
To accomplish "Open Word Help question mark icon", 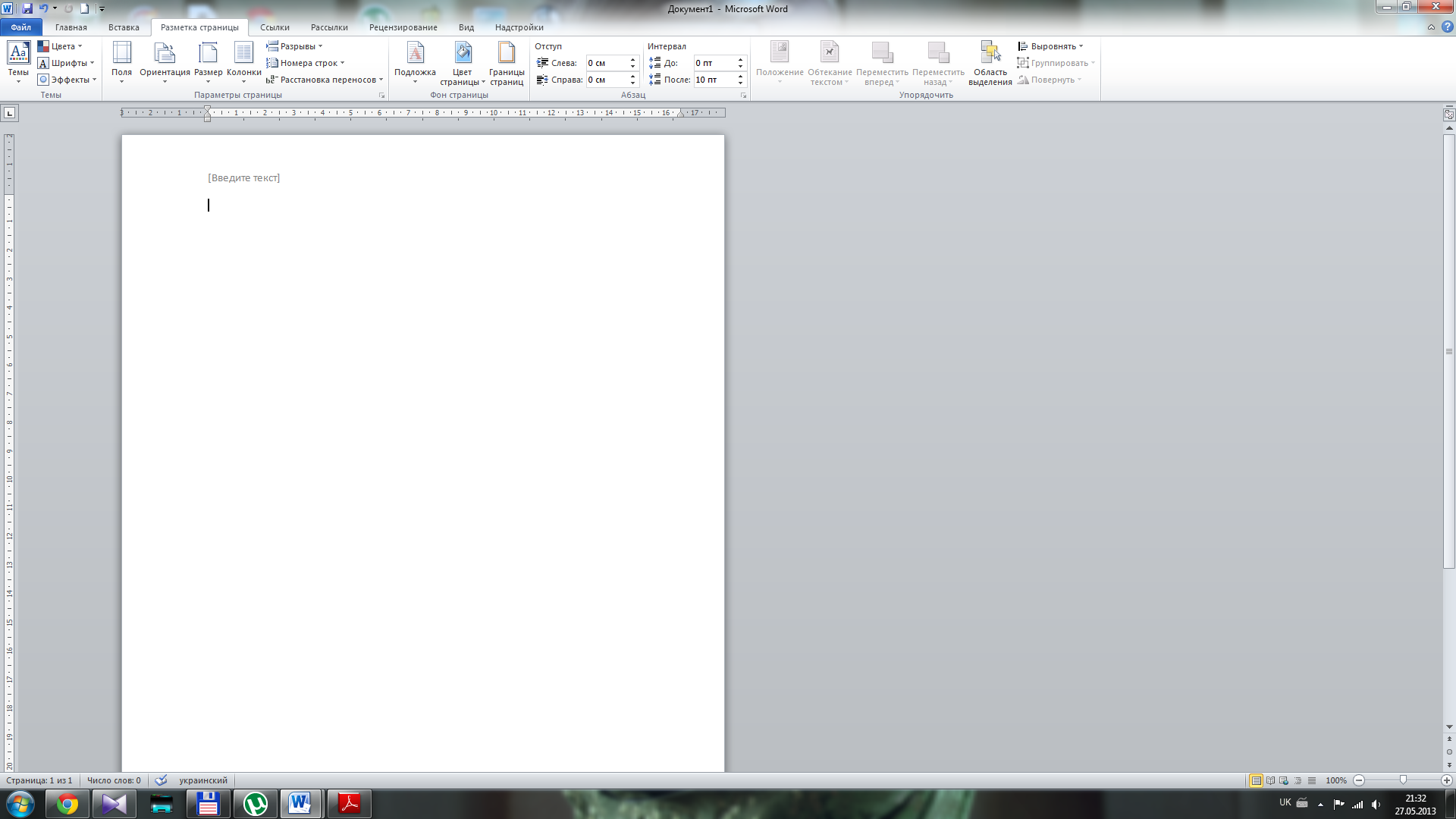I will pos(1447,27).
